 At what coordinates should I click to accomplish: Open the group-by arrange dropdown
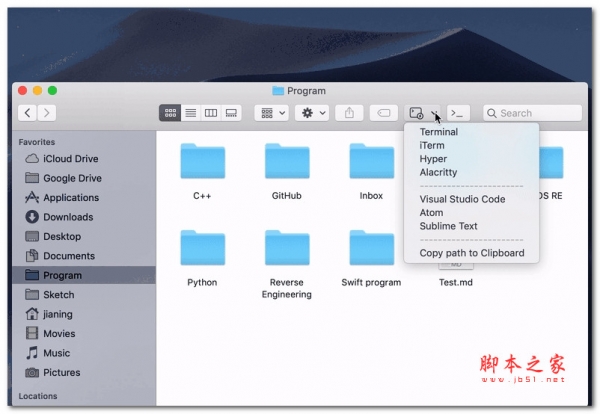point(272,113)
